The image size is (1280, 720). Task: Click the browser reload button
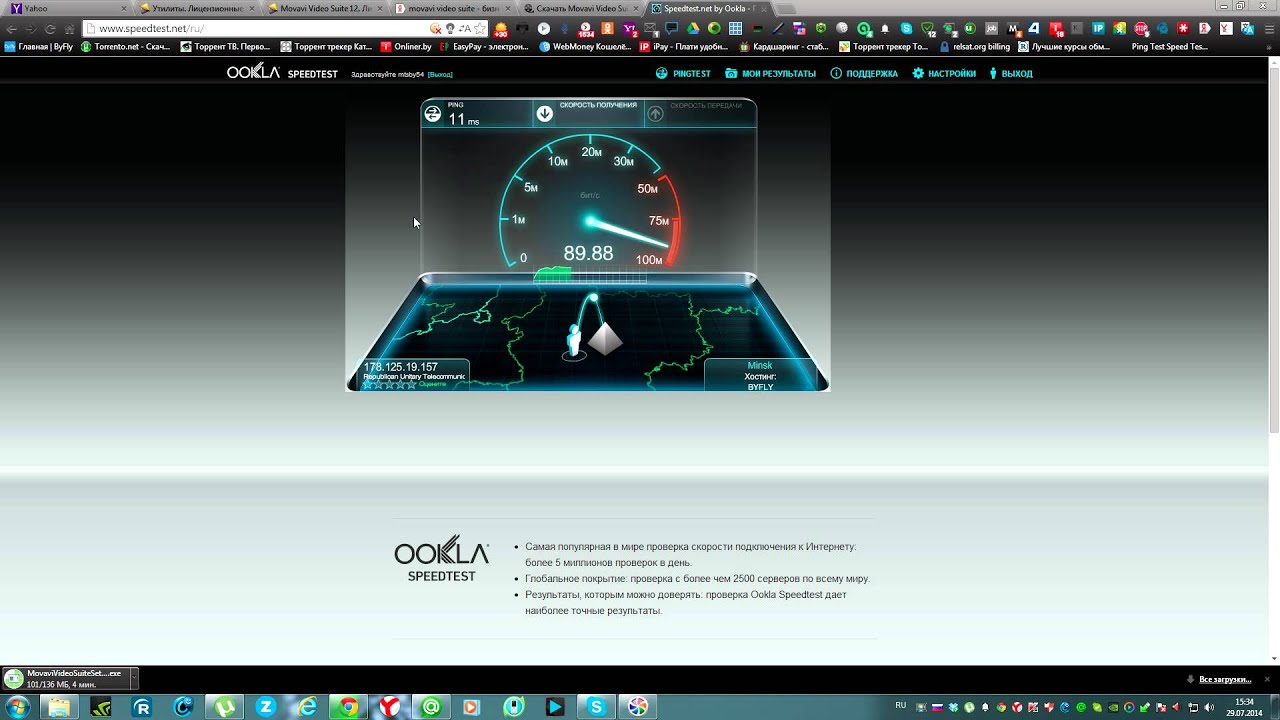tap(50, 29)
